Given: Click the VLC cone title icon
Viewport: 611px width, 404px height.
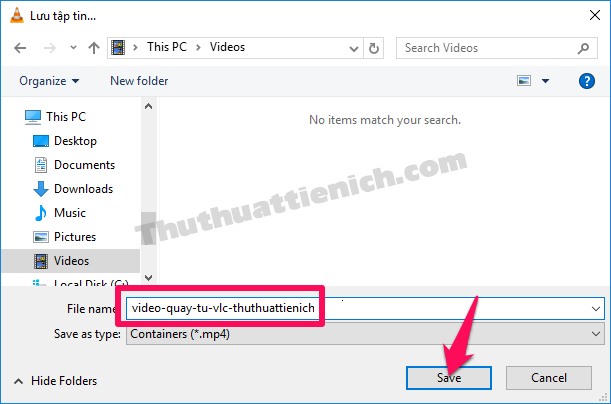Looking at the screenshot, I should coord(16,15).
